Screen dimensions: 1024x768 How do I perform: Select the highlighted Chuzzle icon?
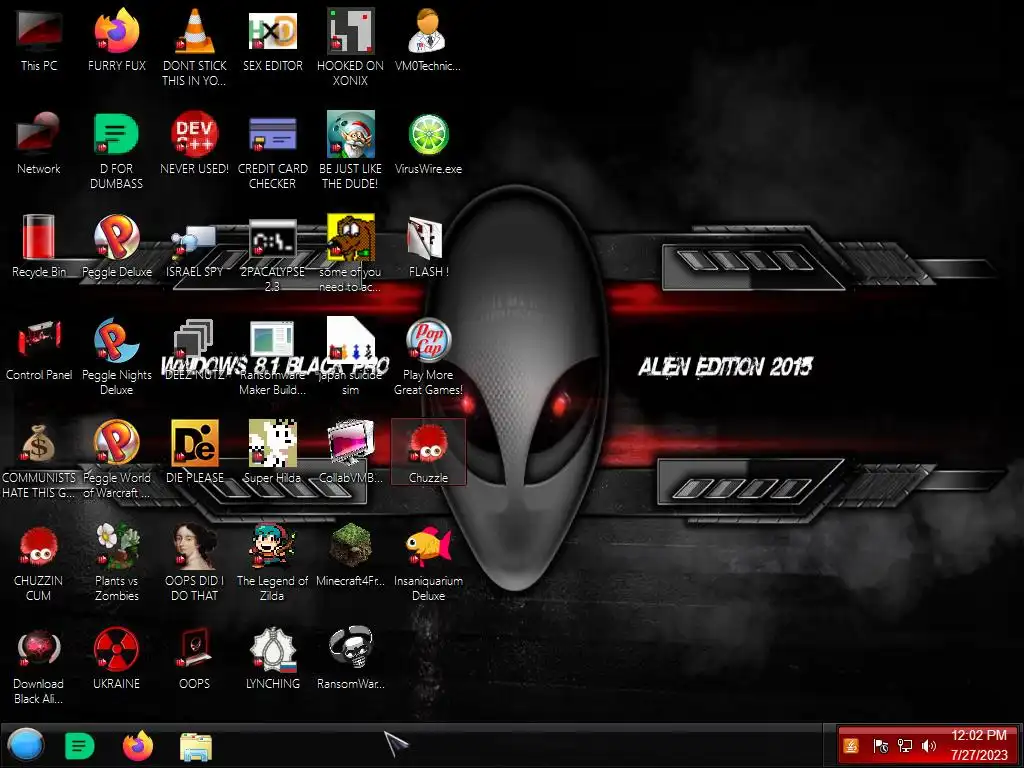428,452
